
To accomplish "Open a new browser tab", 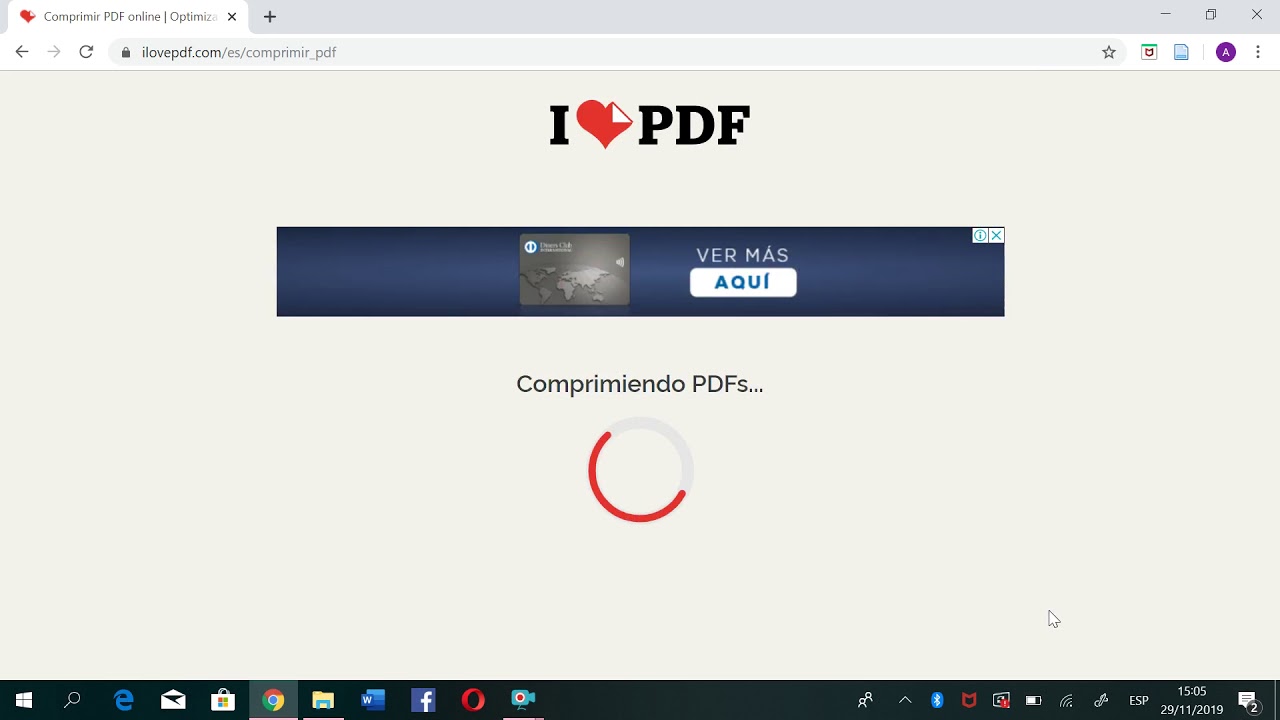I will [x=270, y=16].
